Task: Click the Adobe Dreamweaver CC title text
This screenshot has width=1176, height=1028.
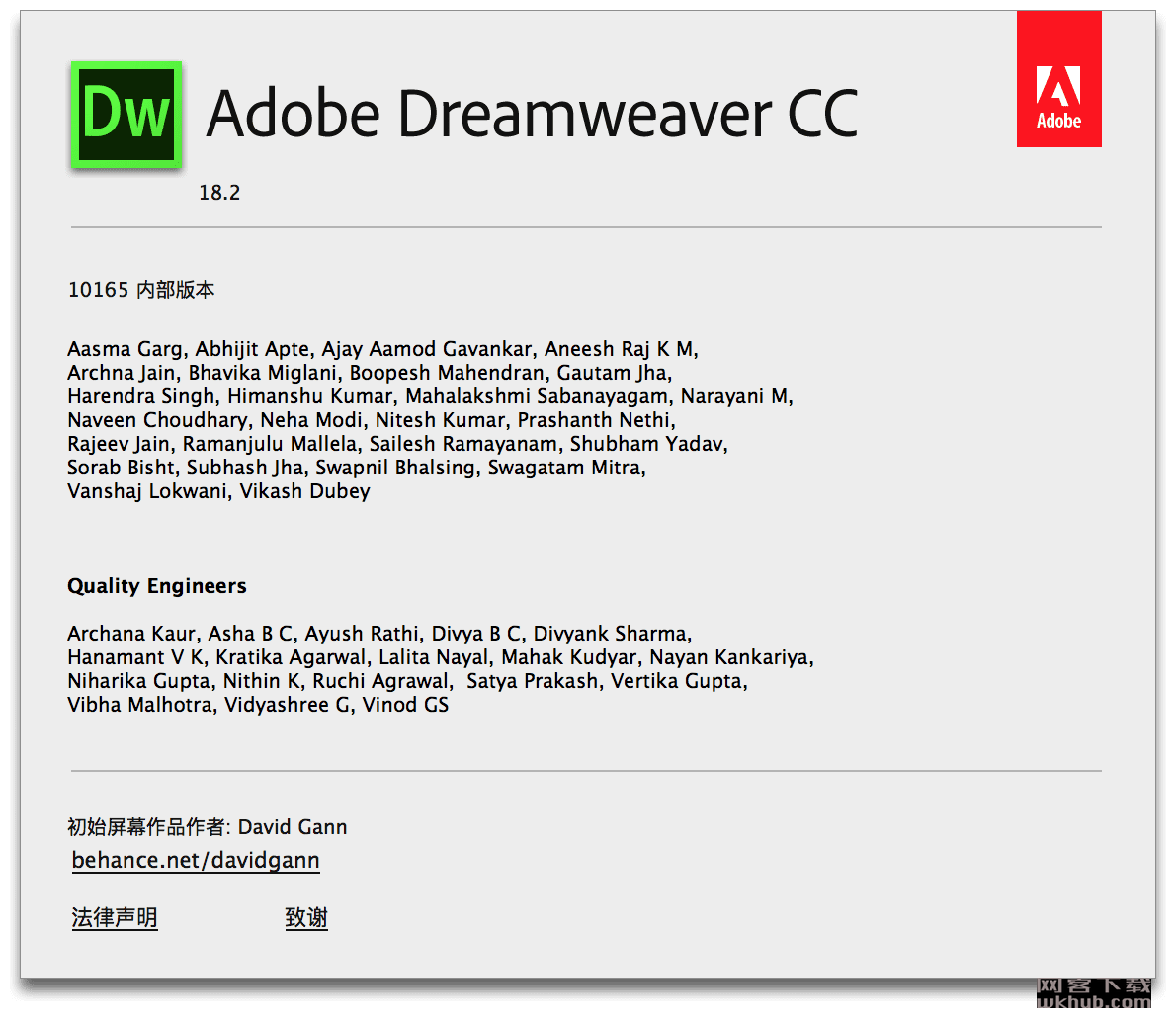Action: (x=532, y=114)
